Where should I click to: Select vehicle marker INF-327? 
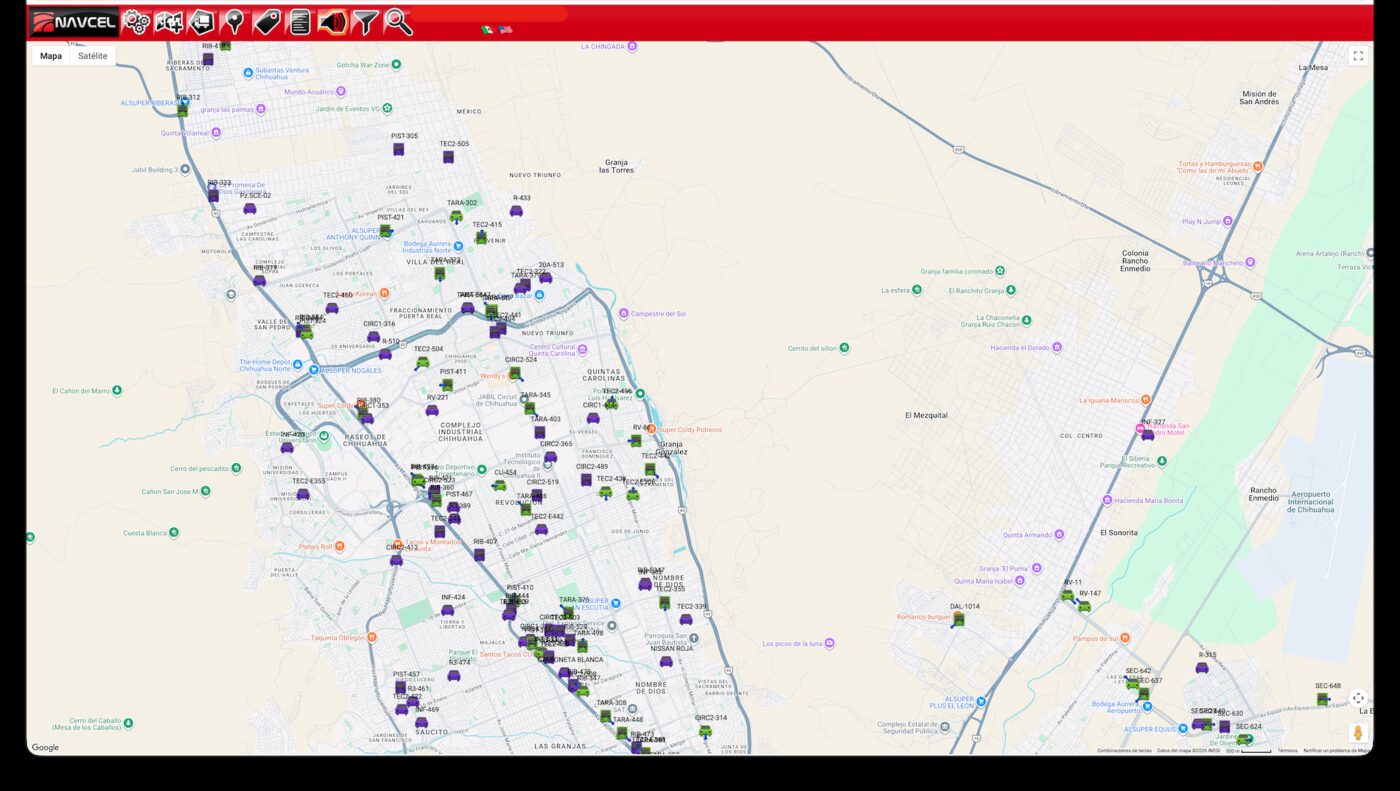click(1148, 435)
